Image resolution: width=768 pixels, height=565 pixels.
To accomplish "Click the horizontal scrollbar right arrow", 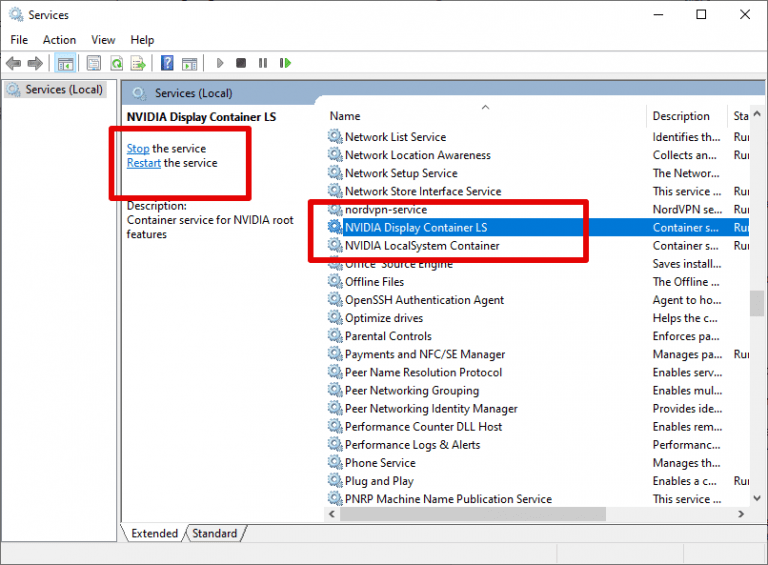I will click(741, 514).
